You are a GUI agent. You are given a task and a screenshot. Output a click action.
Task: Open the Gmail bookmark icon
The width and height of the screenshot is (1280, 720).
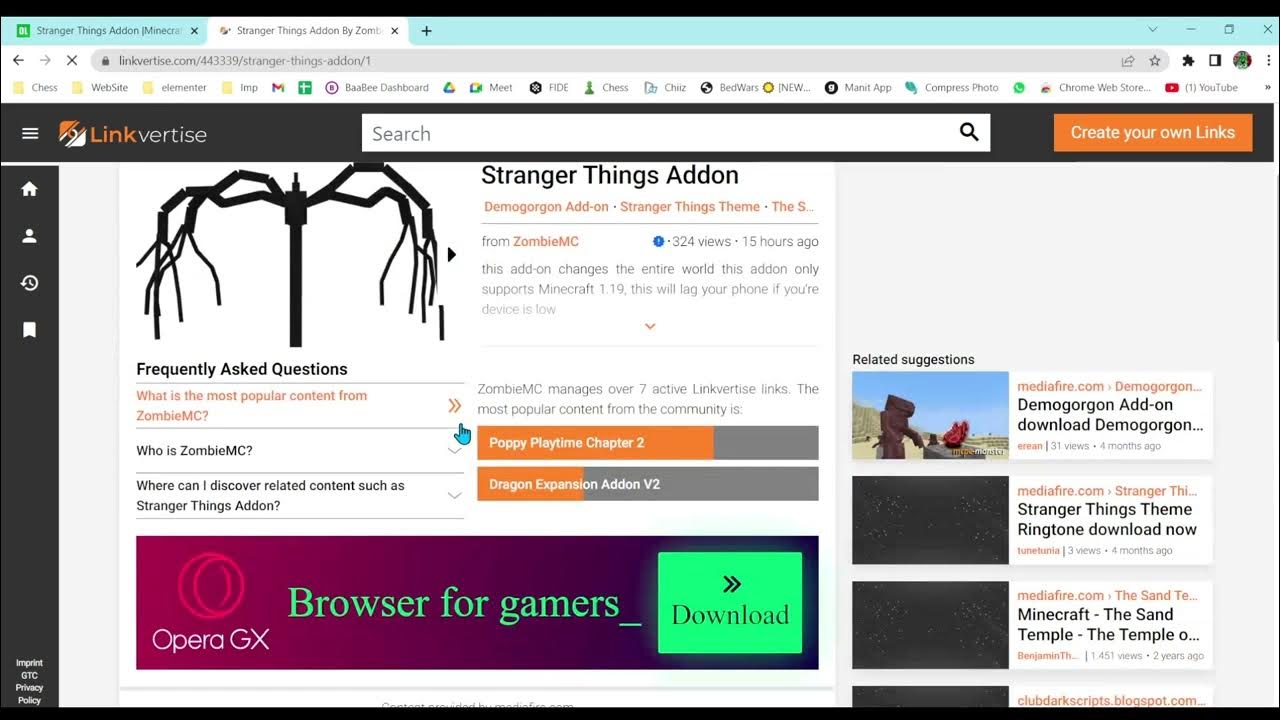(x=278, y=87)
